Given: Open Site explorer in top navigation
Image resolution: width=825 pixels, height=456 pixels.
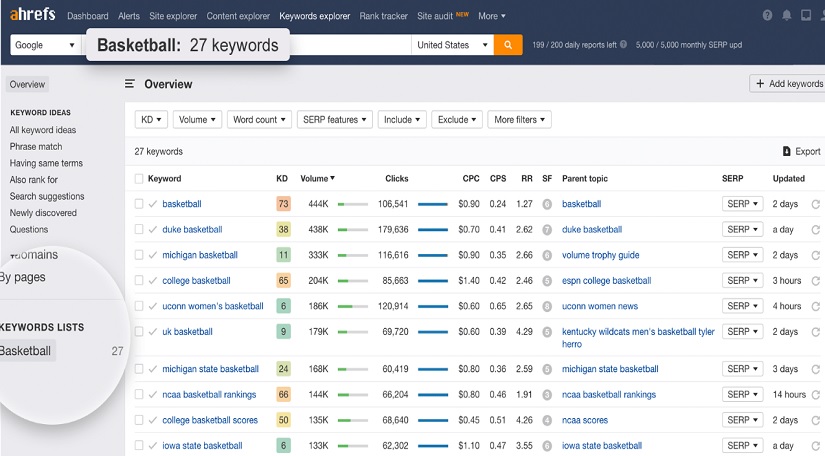Looking at the screenshot, I should (173, 16).
